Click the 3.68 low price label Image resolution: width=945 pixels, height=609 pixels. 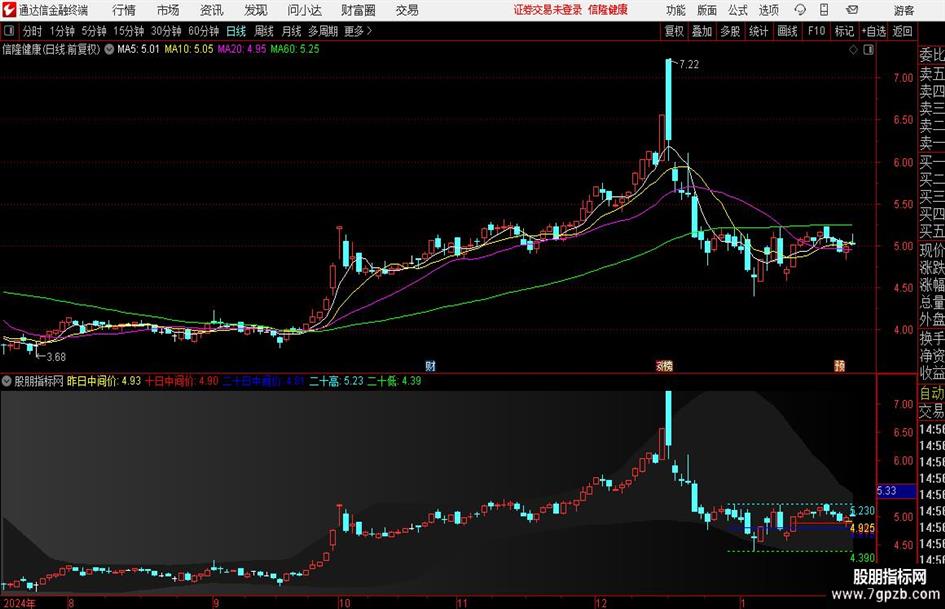pos(56,357)
